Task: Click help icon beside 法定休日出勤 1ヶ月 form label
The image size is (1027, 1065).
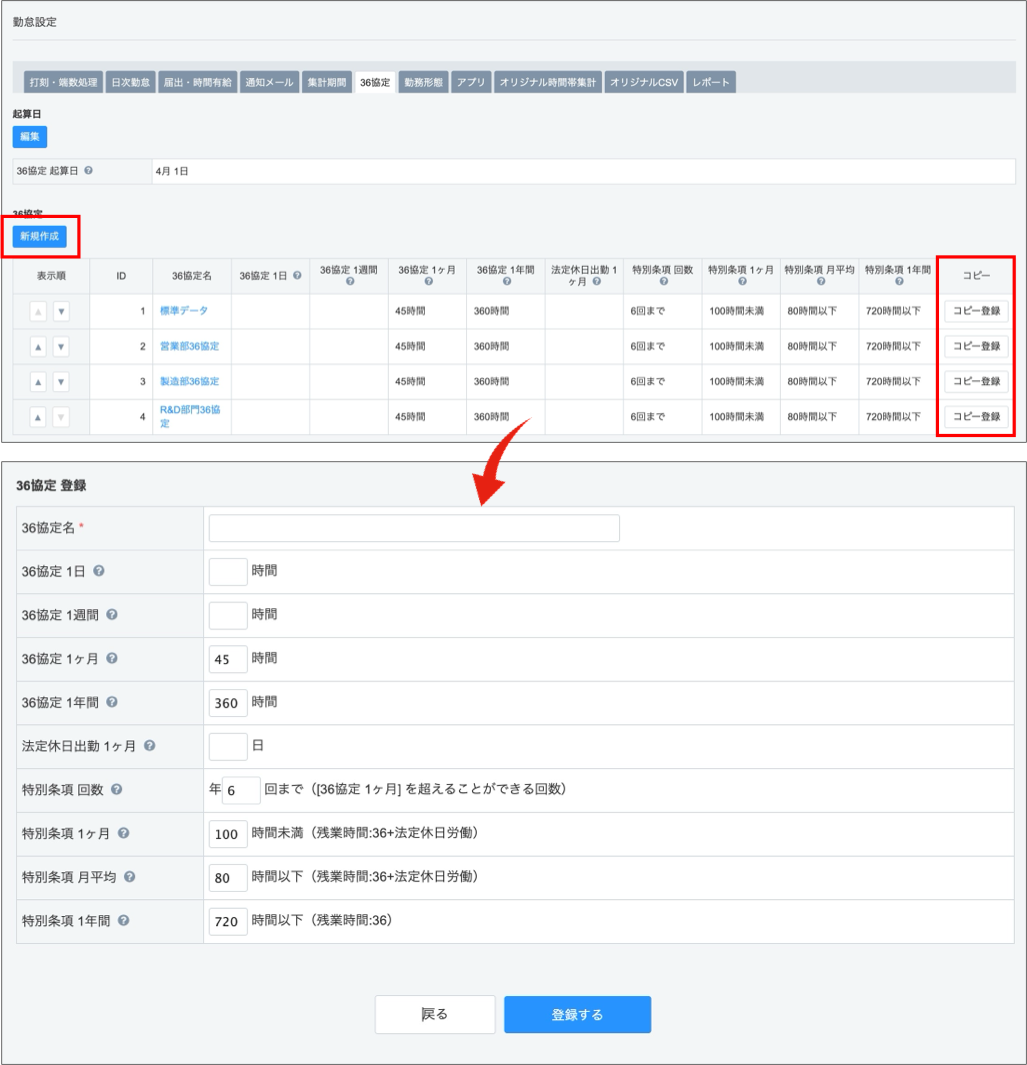Action: point(149,746)
